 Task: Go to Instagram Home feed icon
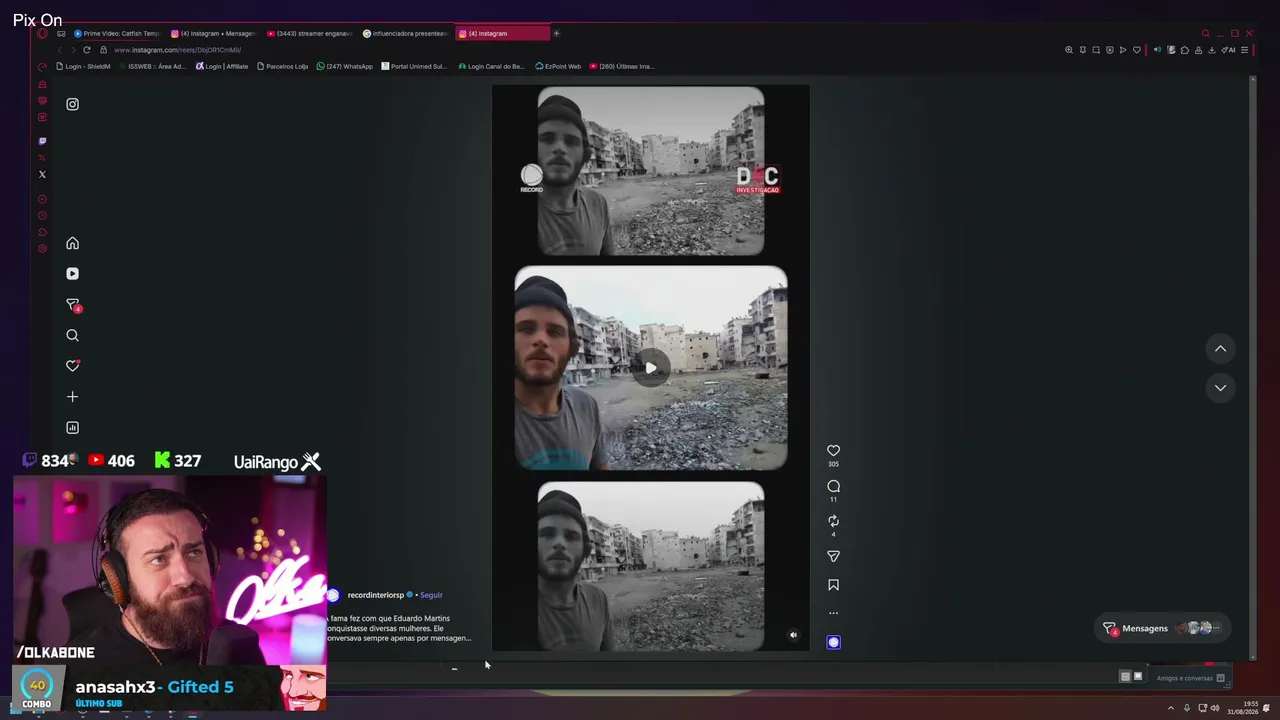point(72,244)
